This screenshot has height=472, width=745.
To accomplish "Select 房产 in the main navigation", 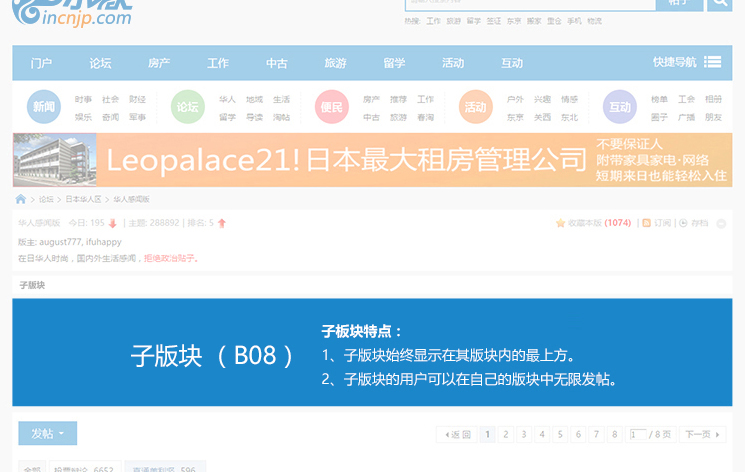I will (x=159, y=63).
